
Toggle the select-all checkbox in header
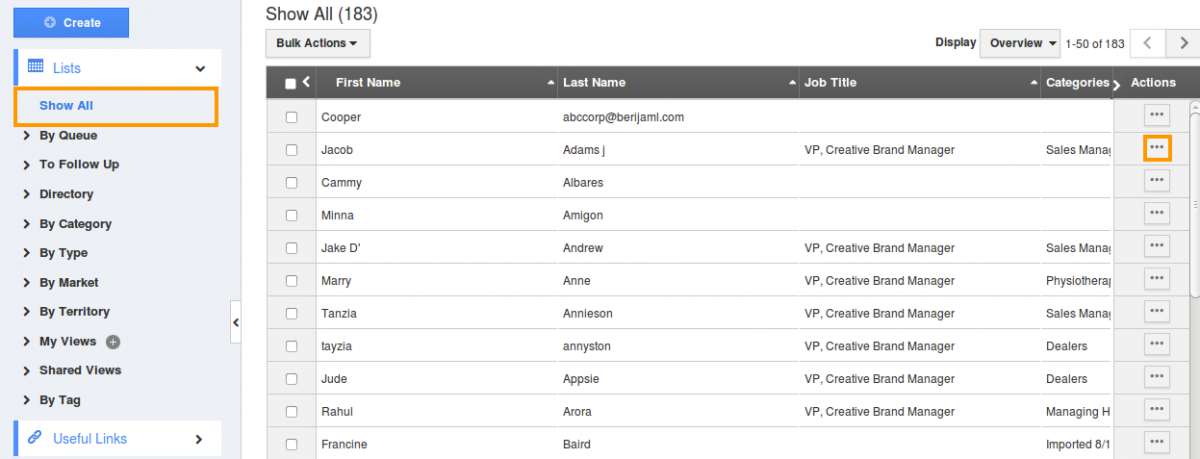coord(291,84)
